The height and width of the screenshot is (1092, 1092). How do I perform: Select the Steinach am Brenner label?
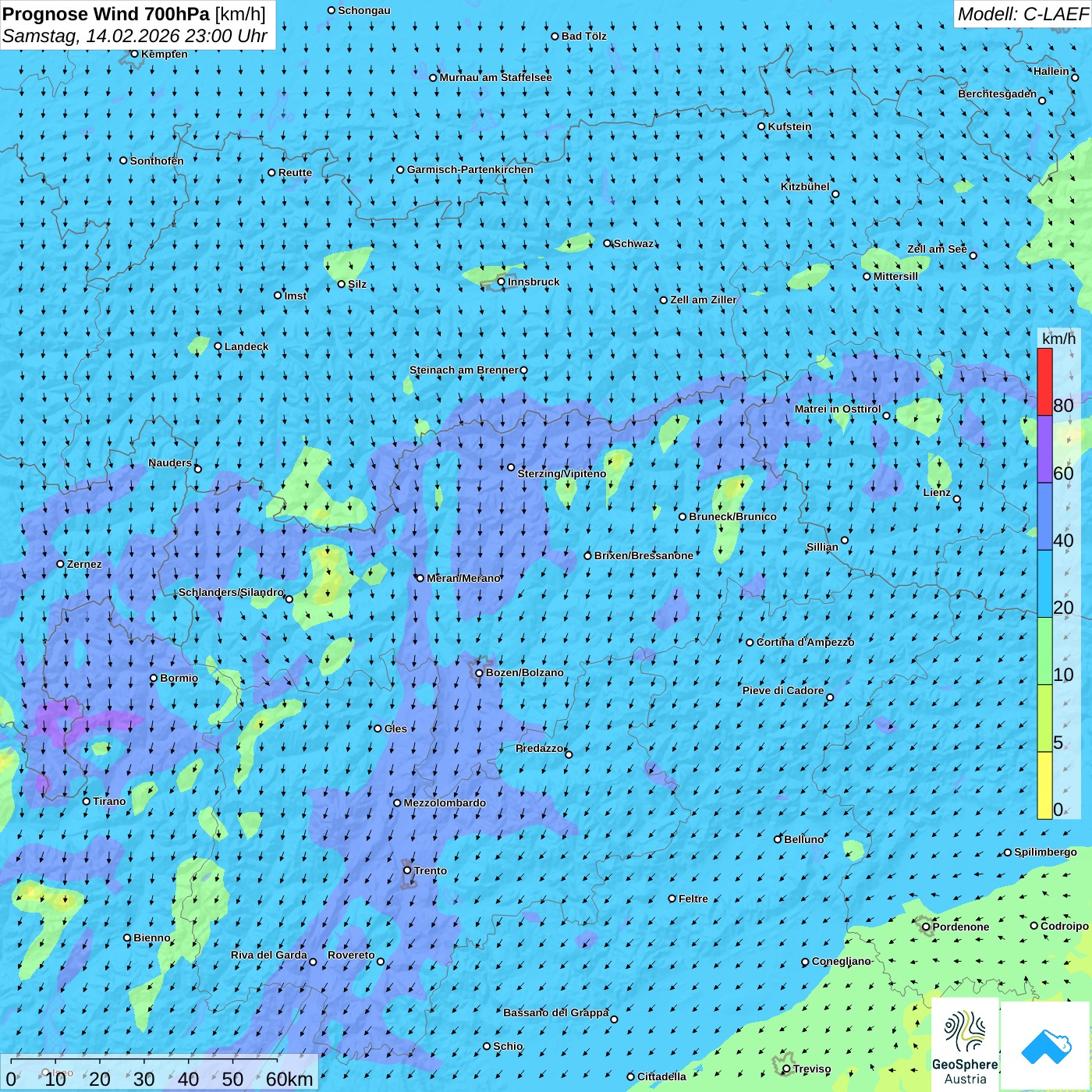[463, 370]
